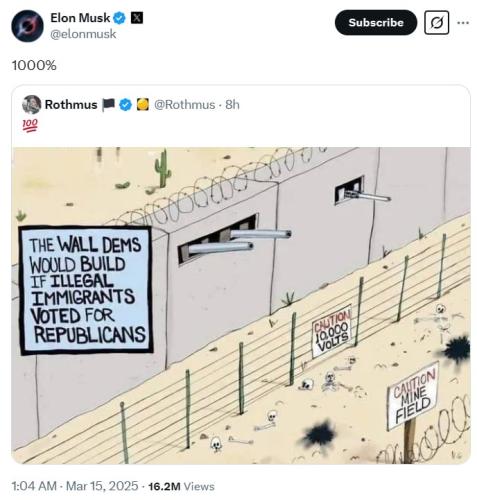Click the Elon Musk display name

pyautogui.click(x=80, y=18)
